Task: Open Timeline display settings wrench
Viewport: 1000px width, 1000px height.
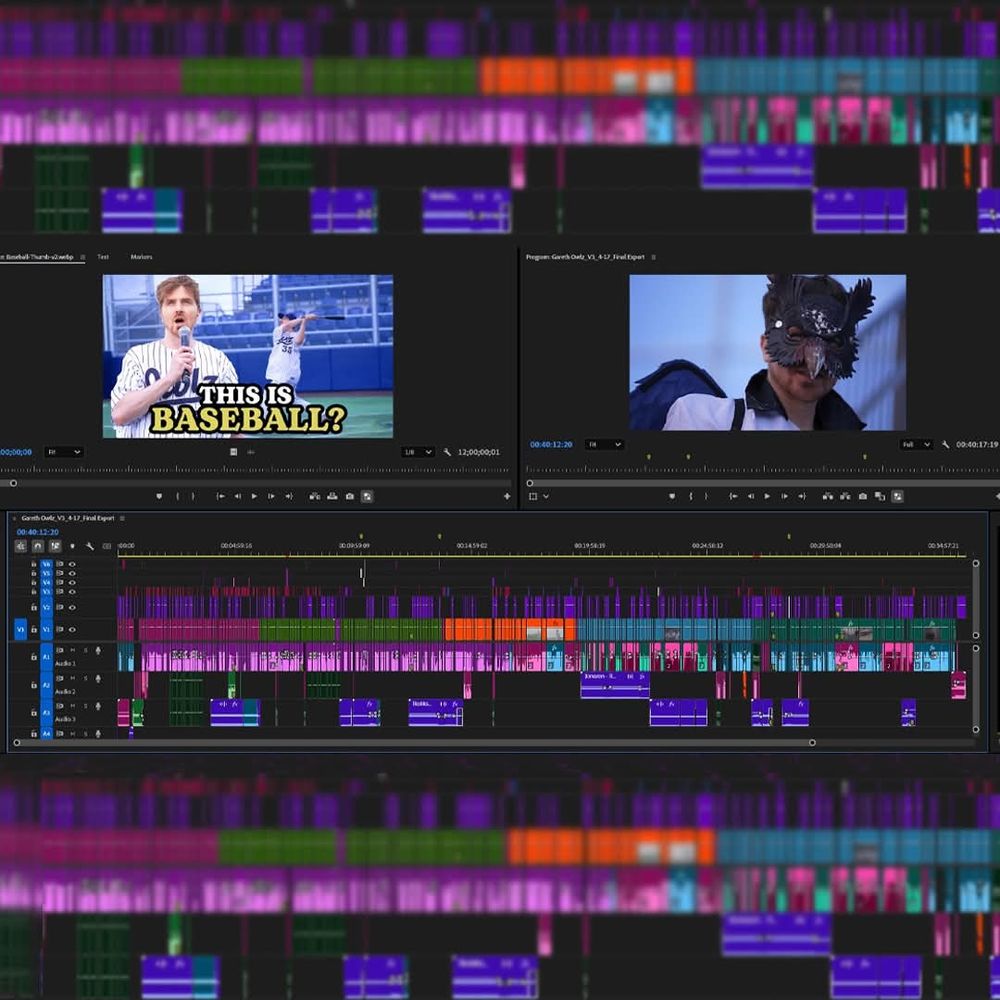Action: [x=90, y=547]
